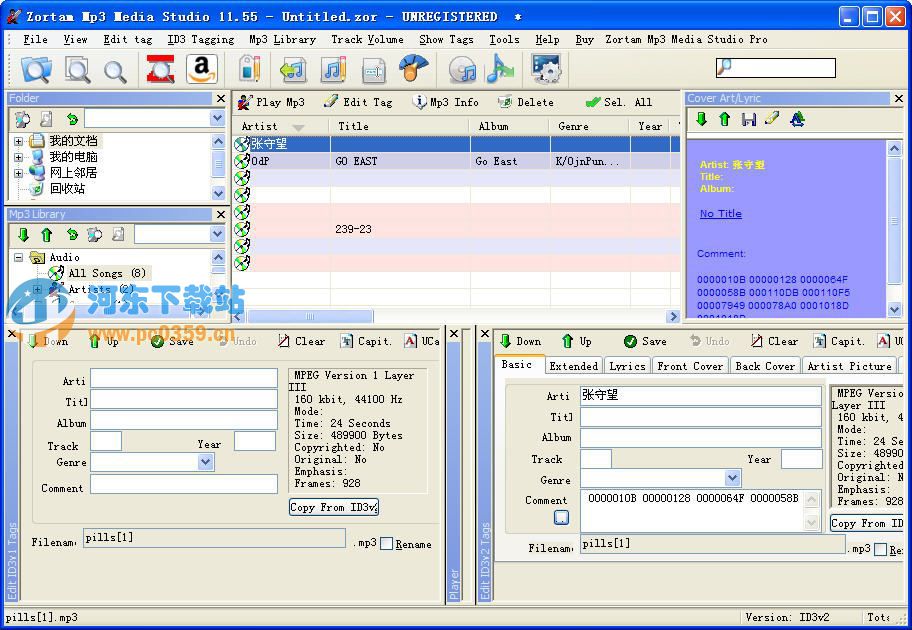
Task: Click the batch settings gear icon in toolbar
Action: click(x=544, y=69)
